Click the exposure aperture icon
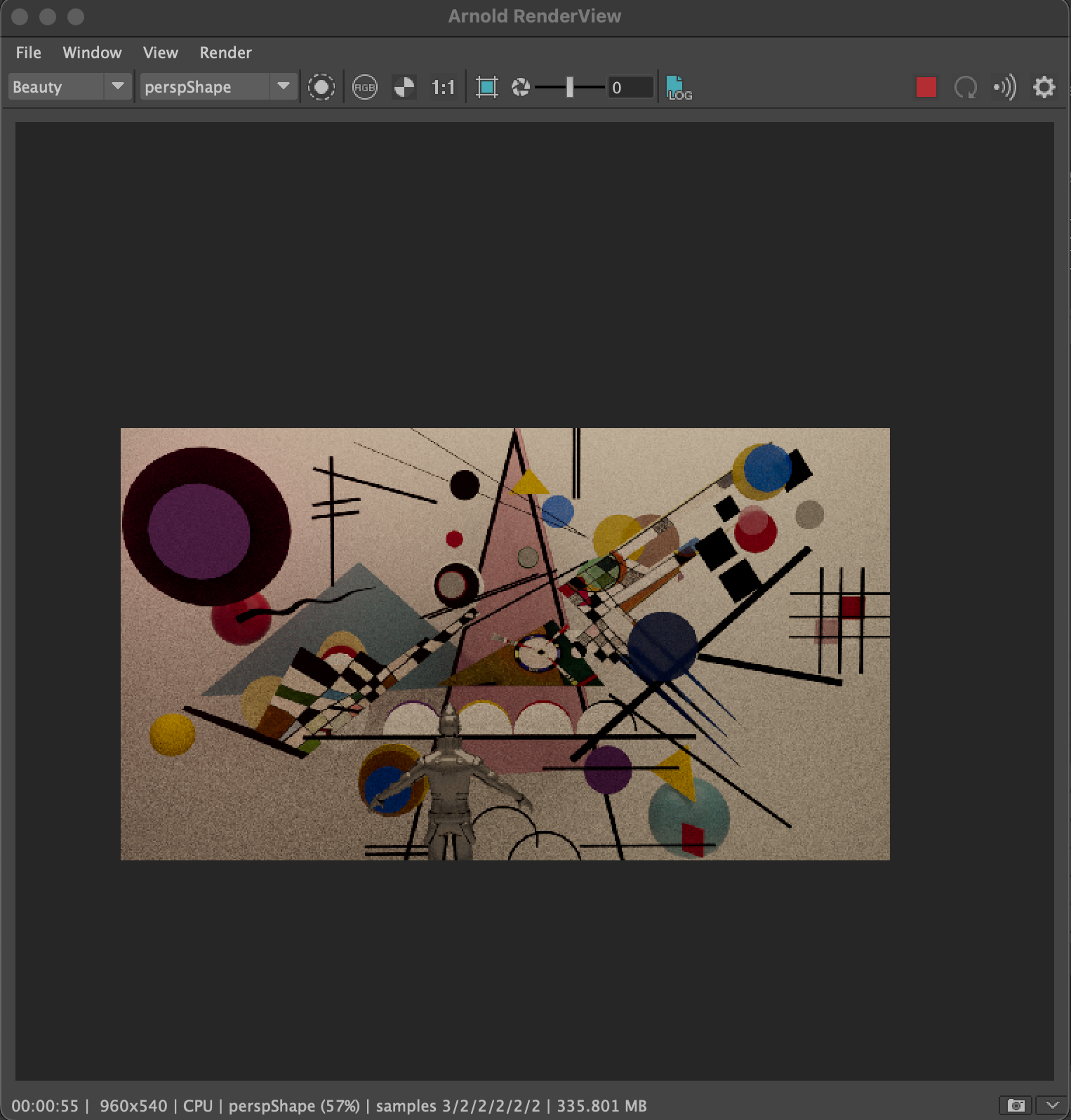Viewport: 1071px width, 1120px height. [x=521, y=87]
